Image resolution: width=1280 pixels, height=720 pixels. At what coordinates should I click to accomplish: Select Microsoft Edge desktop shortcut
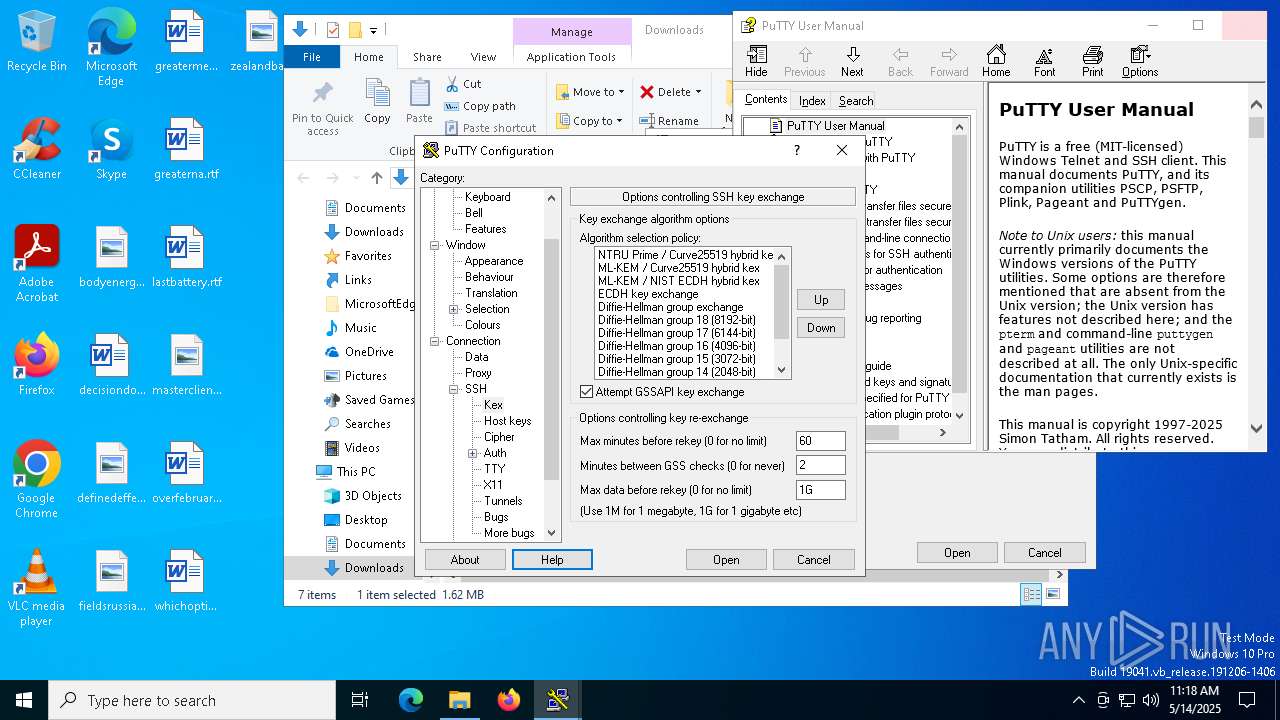(x=111, y=48)
